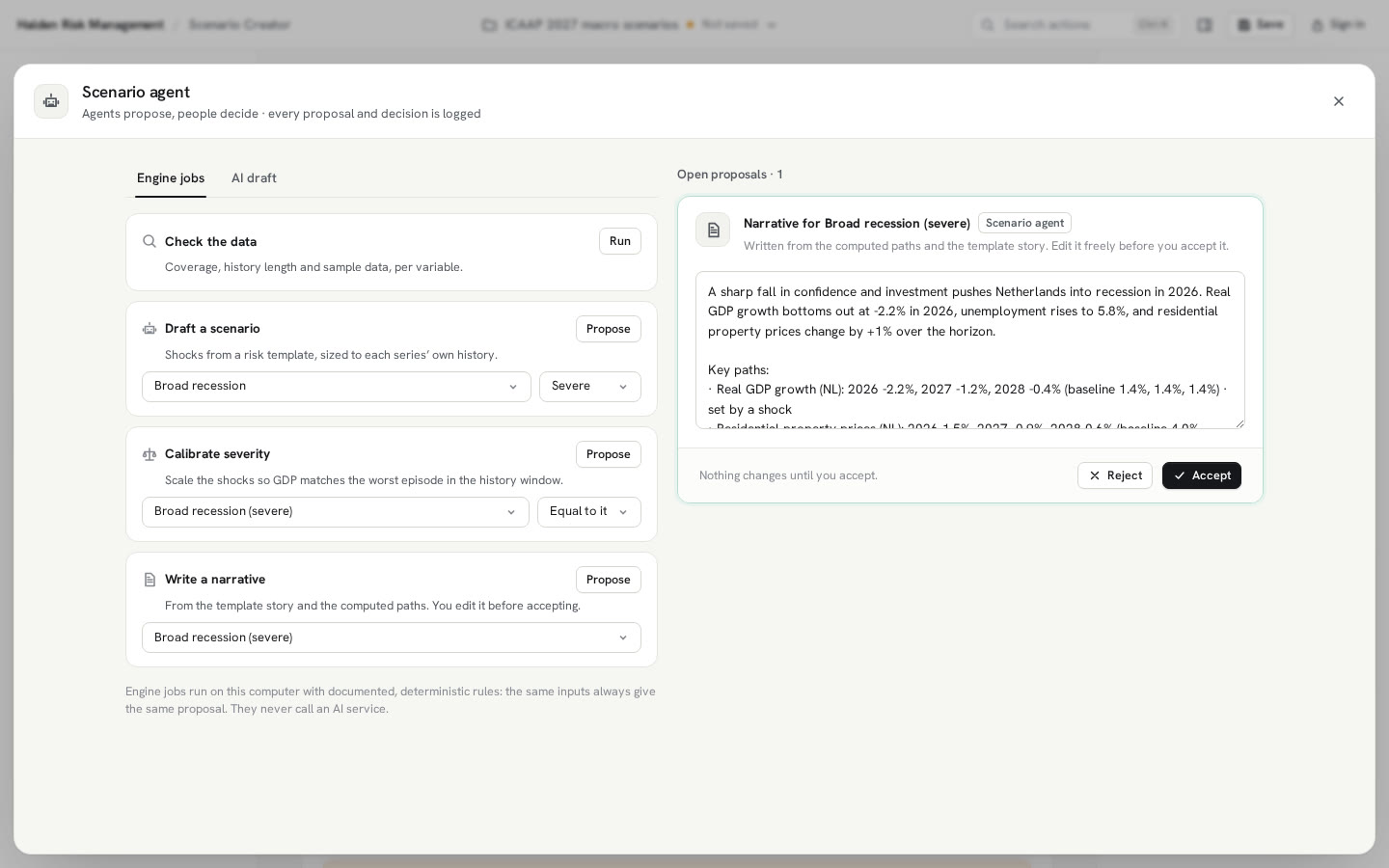The width and height of the screenshot is (1389, 868).
Task: Click the document icon beside Write a narrative
Action: point(150,580)
